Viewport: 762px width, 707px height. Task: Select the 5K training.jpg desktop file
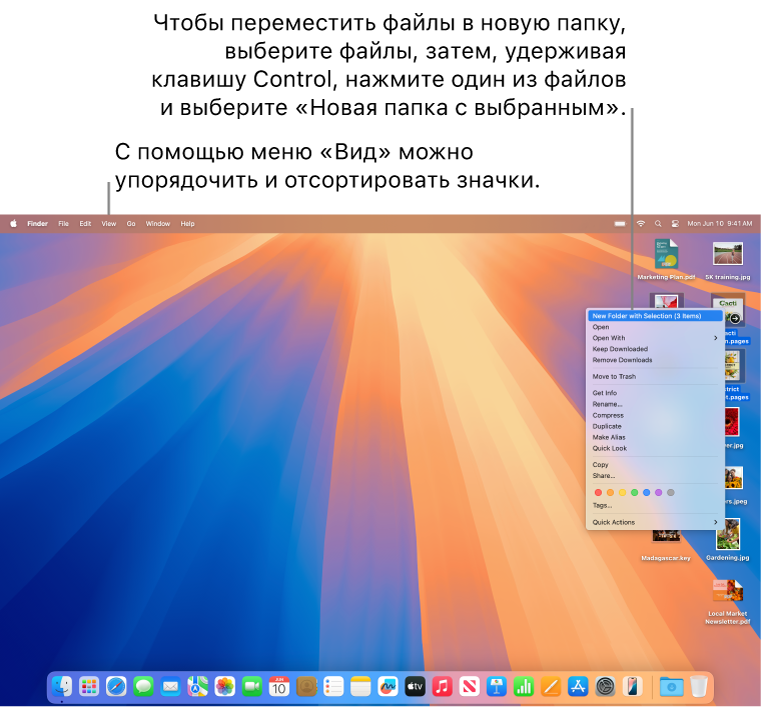click(x=727, y=259)
